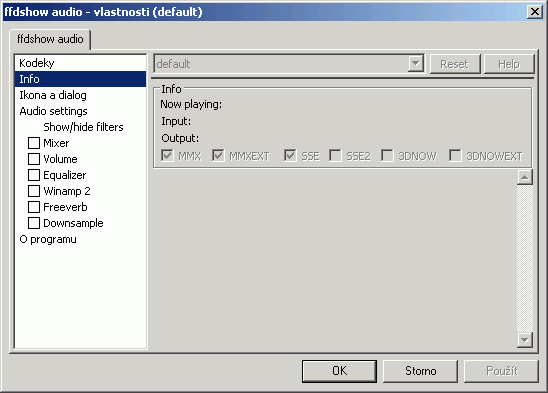The image size is (548, 393).
Task: Confirm with the OK button
Action: [x=339, y=371]
